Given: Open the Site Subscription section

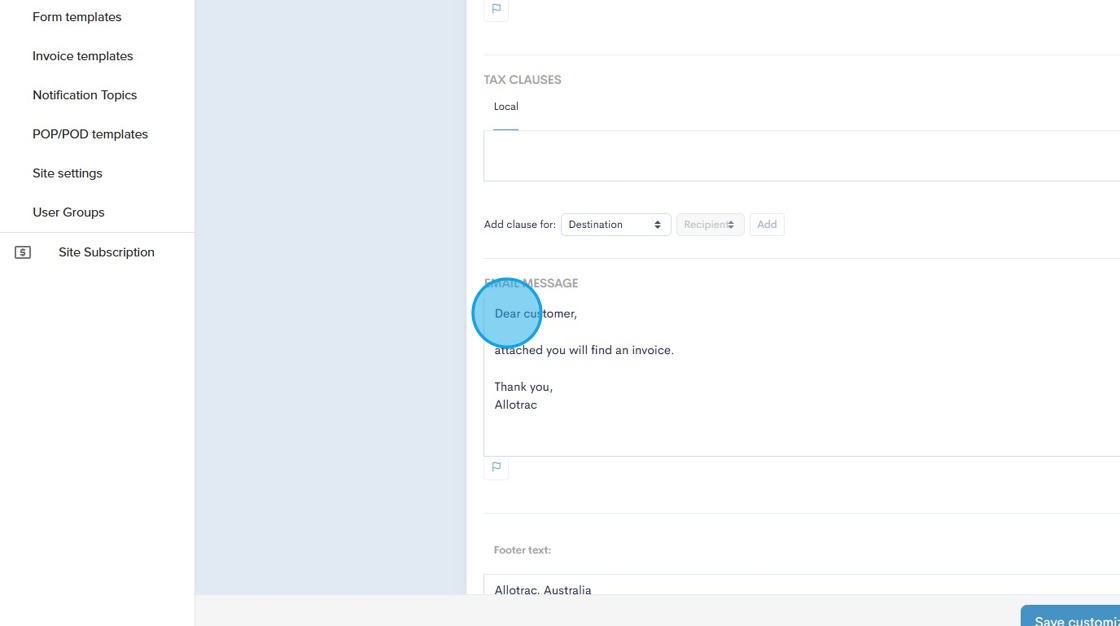Looking at the screenshot, I should [106, 252].
